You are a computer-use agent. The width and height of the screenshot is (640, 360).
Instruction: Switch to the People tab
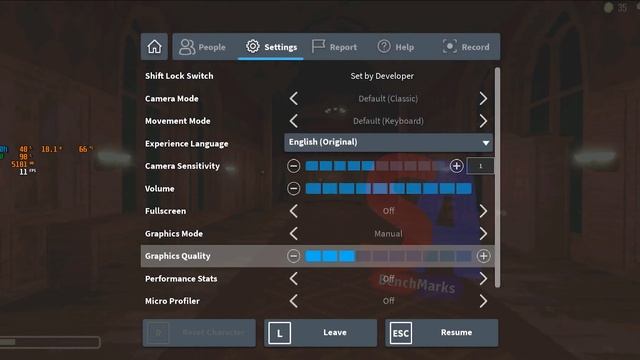click(x=202, y=47)
